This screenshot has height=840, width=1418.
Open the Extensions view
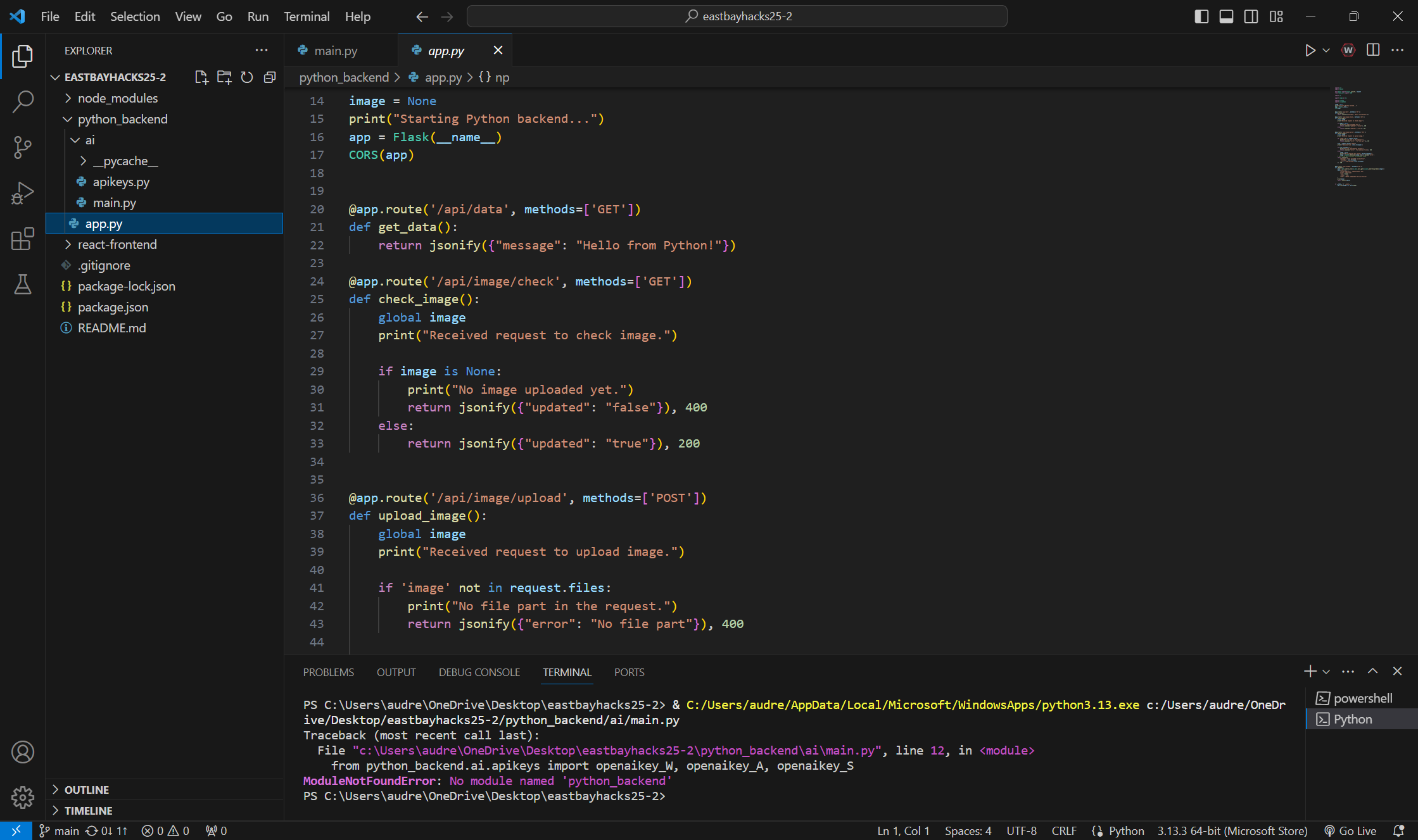click(x=22, y=239)
